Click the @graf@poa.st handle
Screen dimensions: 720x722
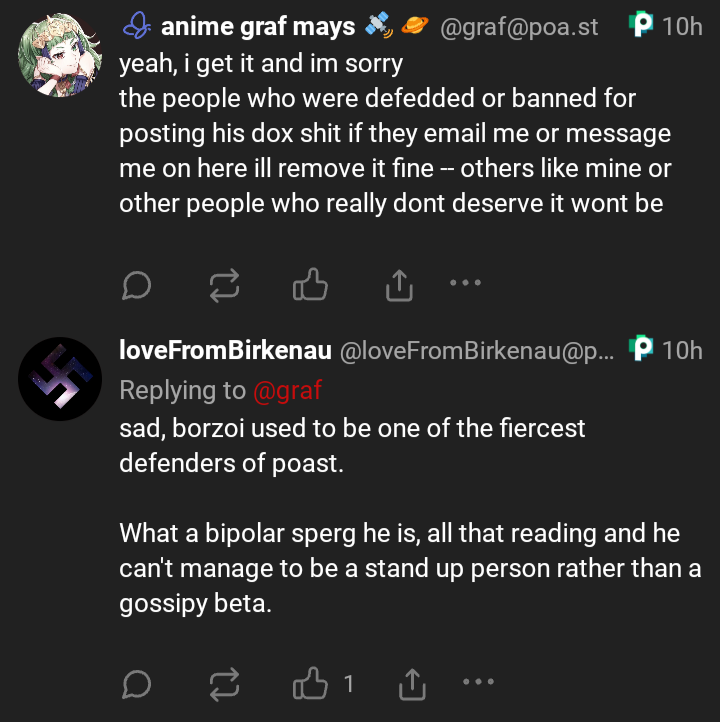click(519, 27)
